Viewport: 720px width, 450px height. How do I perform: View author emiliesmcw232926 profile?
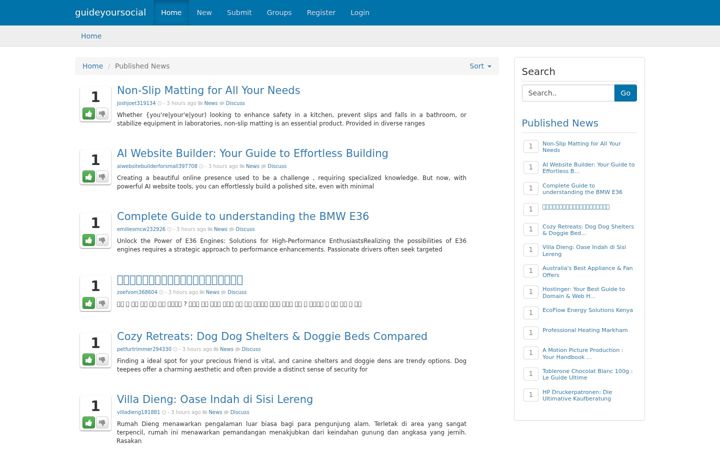[x=141, y=229]
